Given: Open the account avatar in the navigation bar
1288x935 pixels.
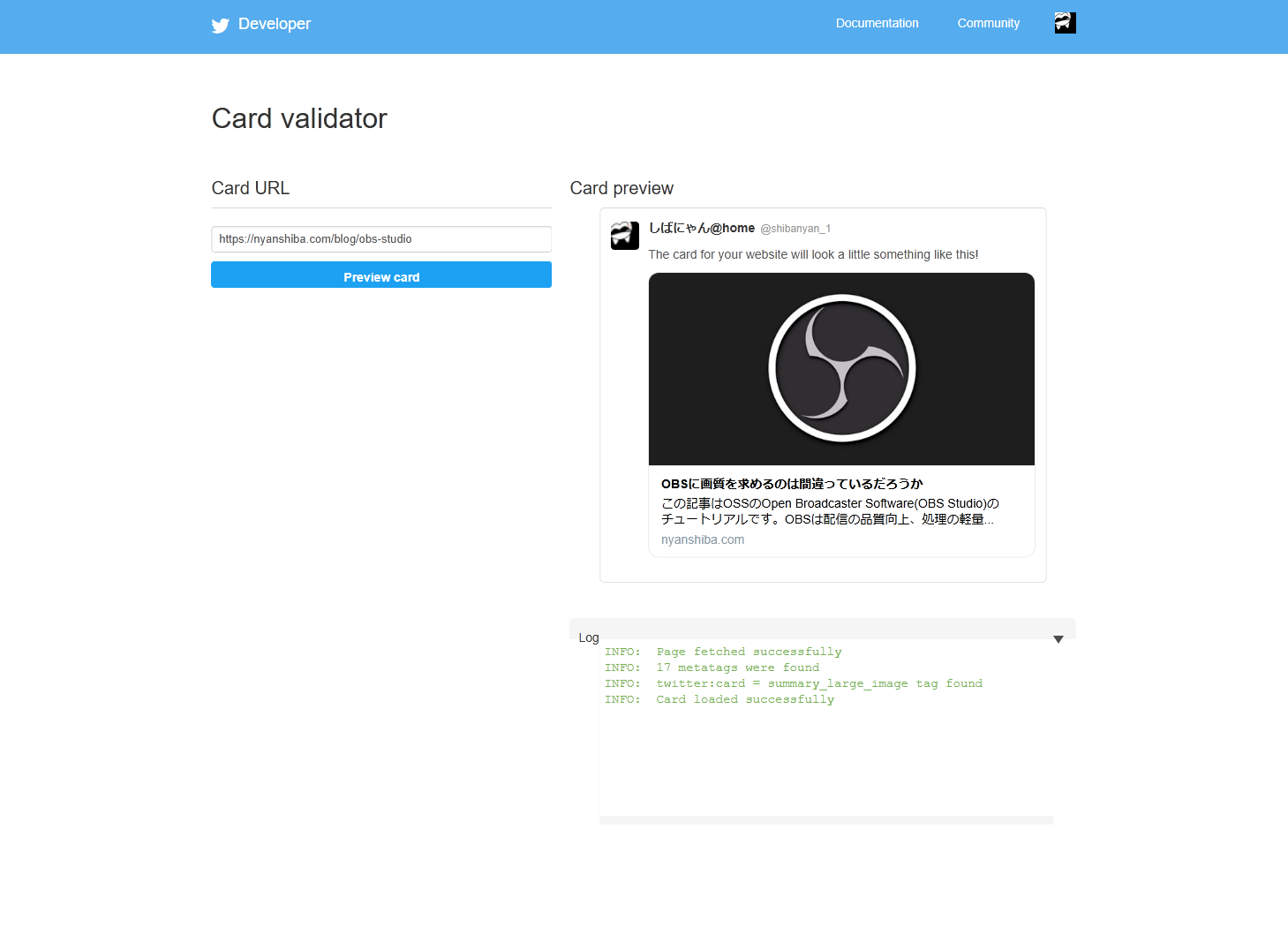Looking at the screenshot, I should coord(1065,23).
